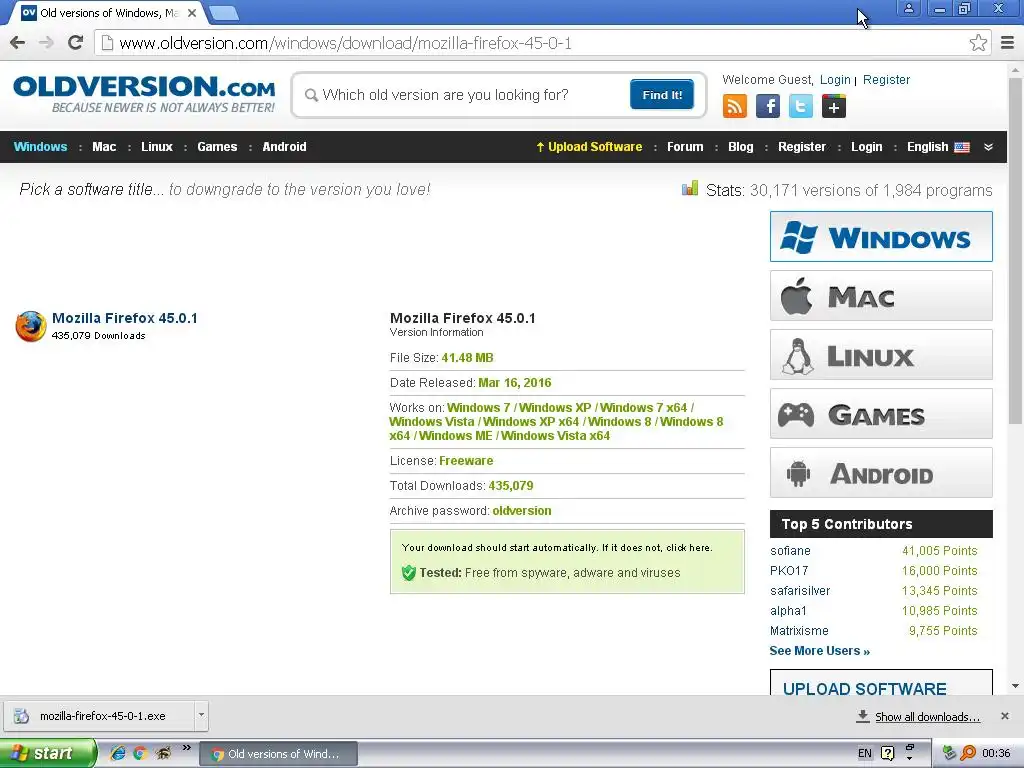Open contributor PKO17's profile
Viewport: 1024px width, 768px height.
click(x=789, y=571)
